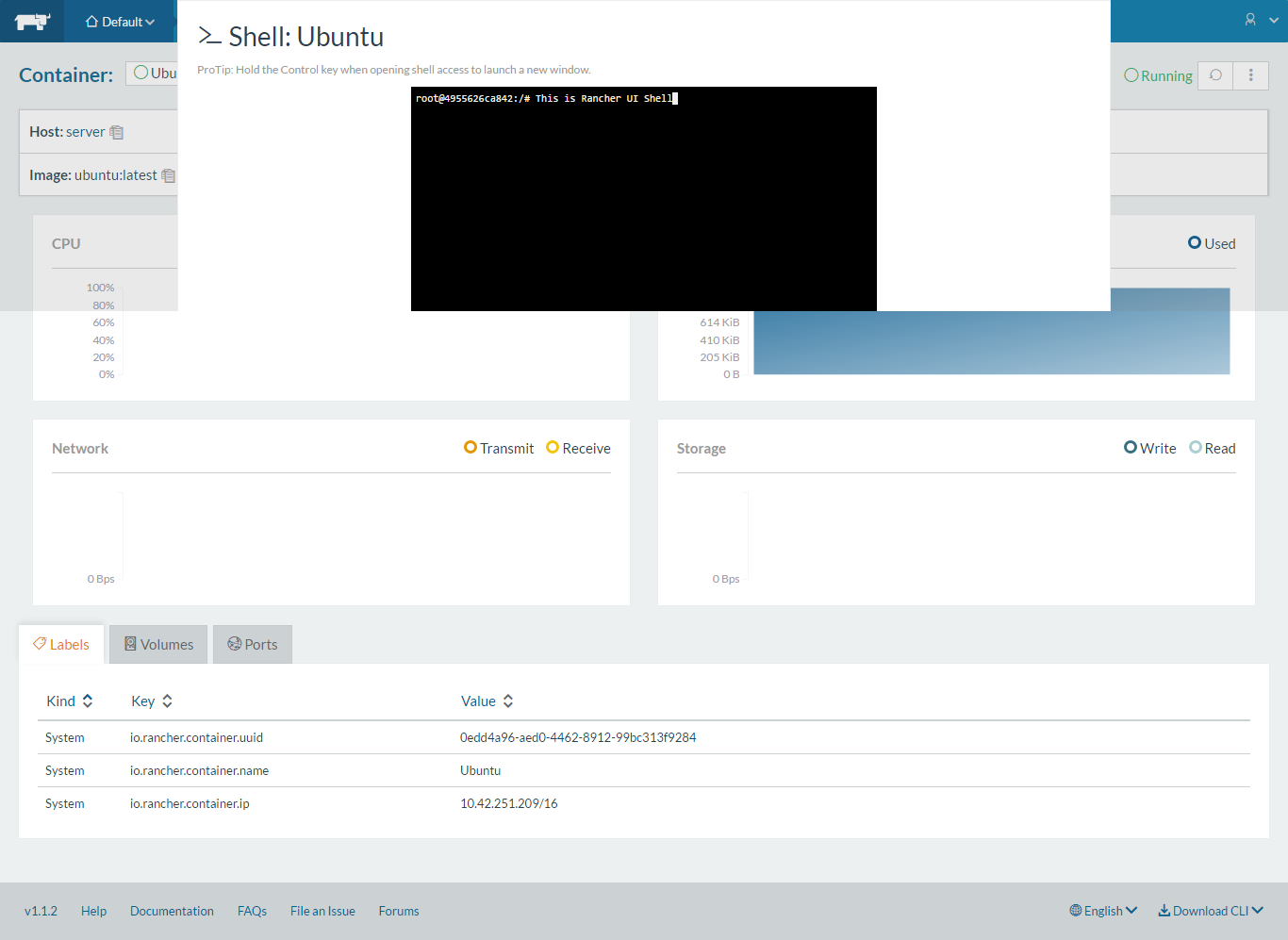Toggle the Write storage legend
This screenshot has height=940, width=1288.
pos(1150,448)
